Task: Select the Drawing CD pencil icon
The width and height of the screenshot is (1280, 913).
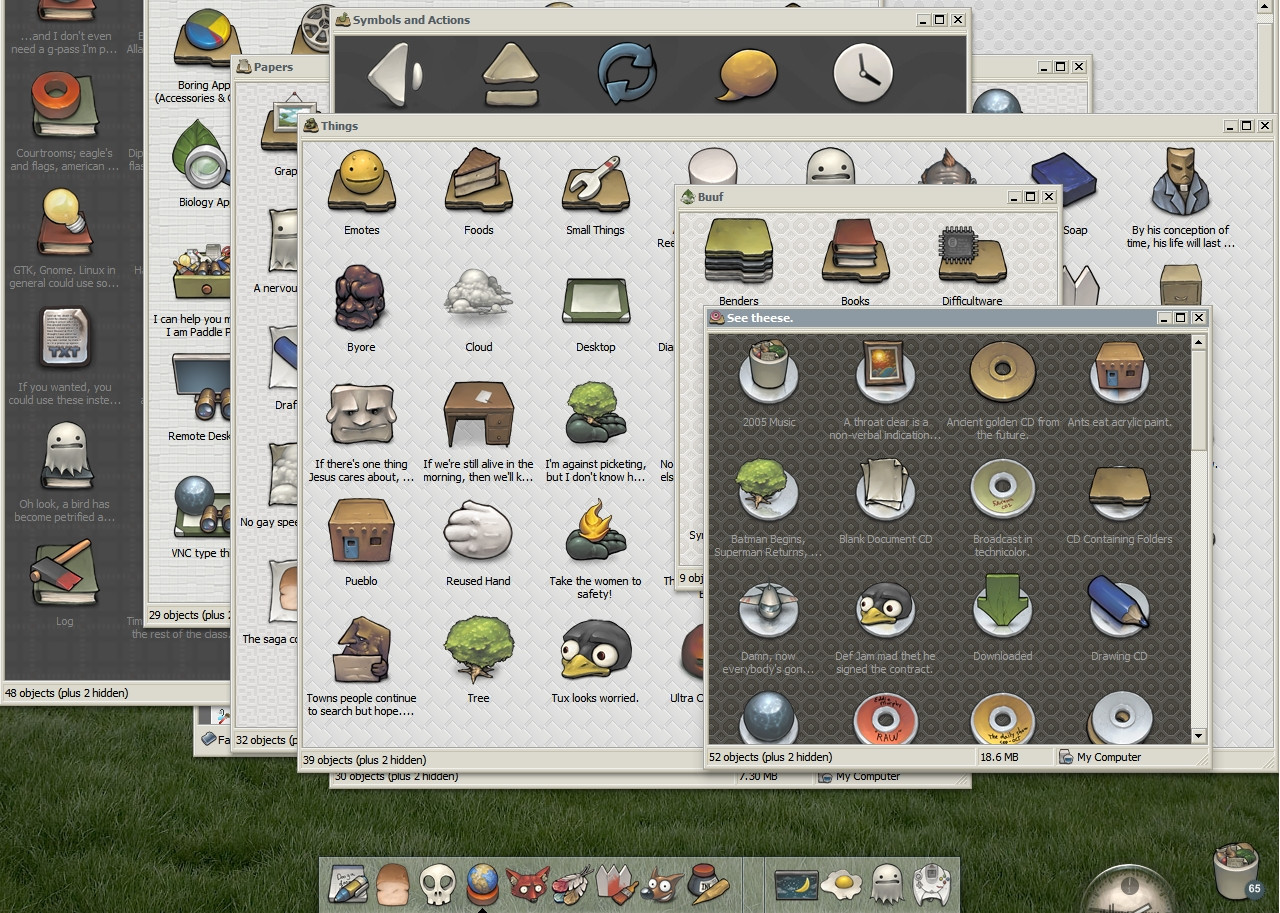Action: [x=1119, y=606]
